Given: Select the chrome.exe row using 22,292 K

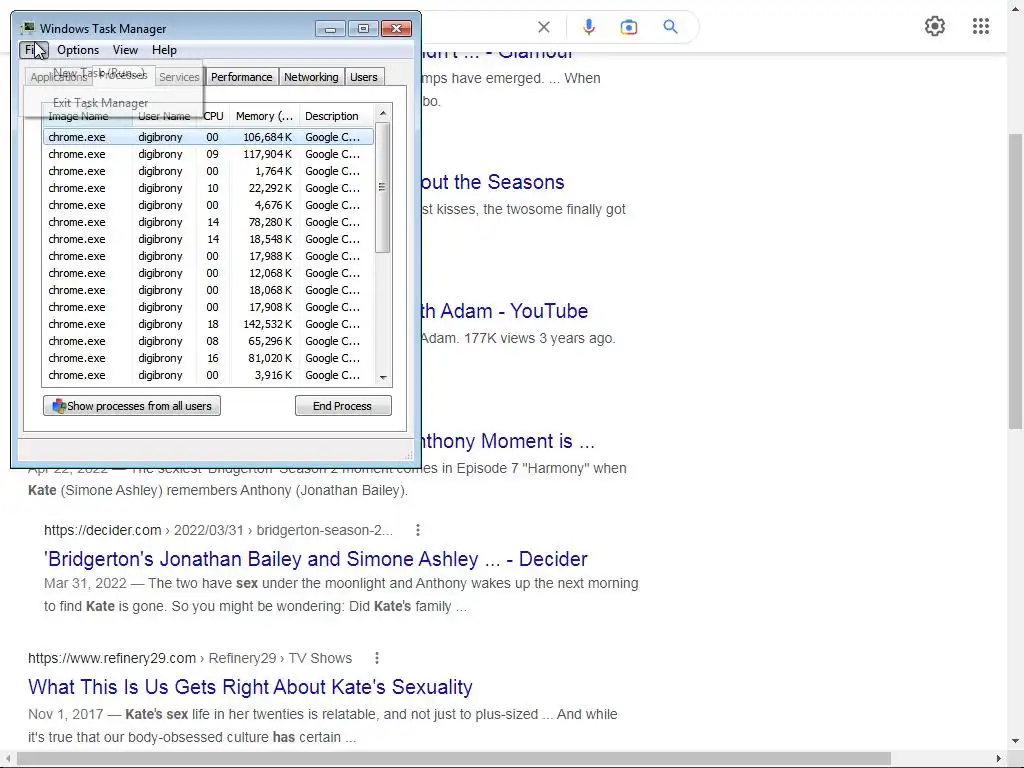Looking at the screenshot, I should [x=208, y=188].
